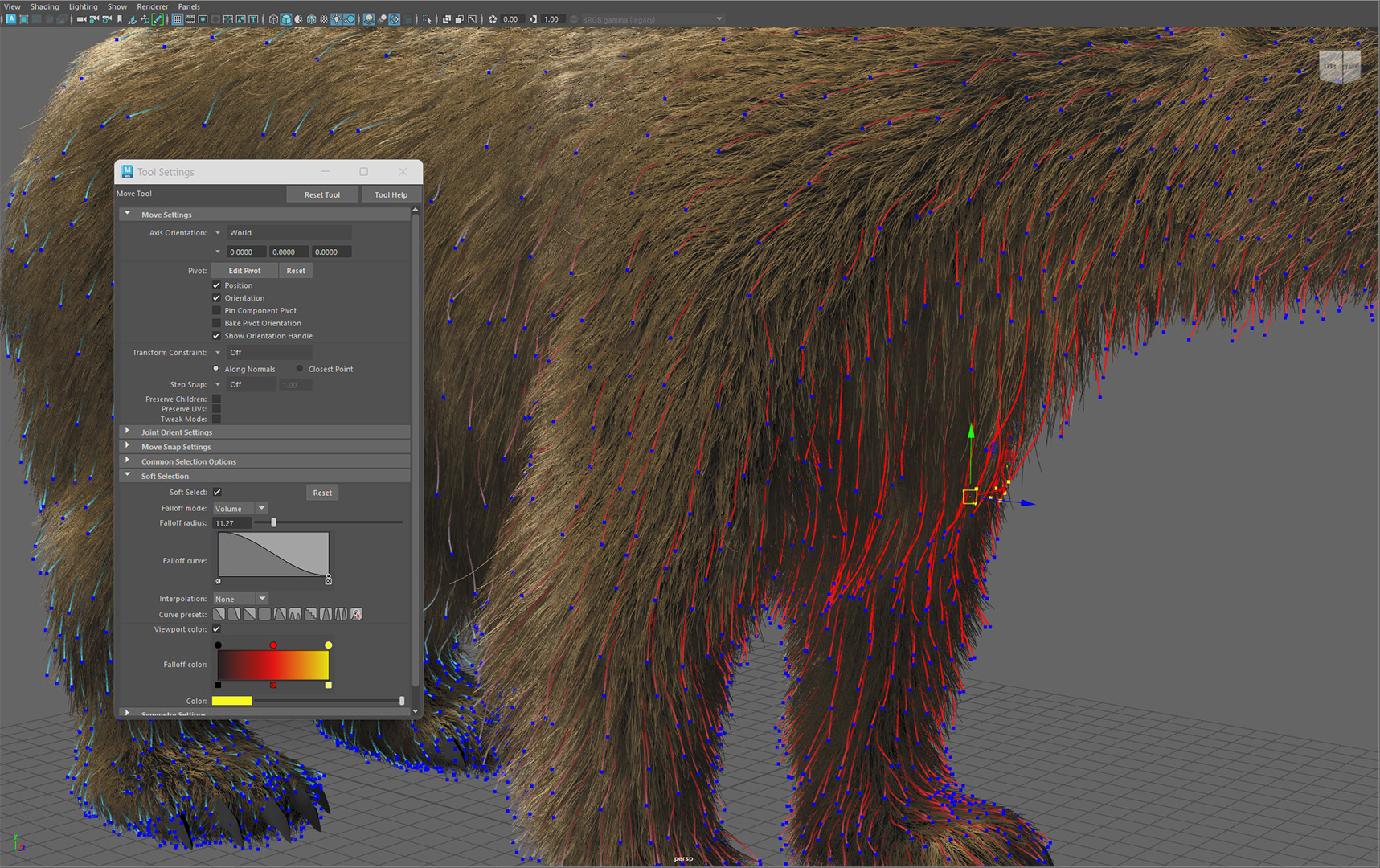Open the Shading menu
Viewport: 1380px width, 868px height.
[45, 6]
